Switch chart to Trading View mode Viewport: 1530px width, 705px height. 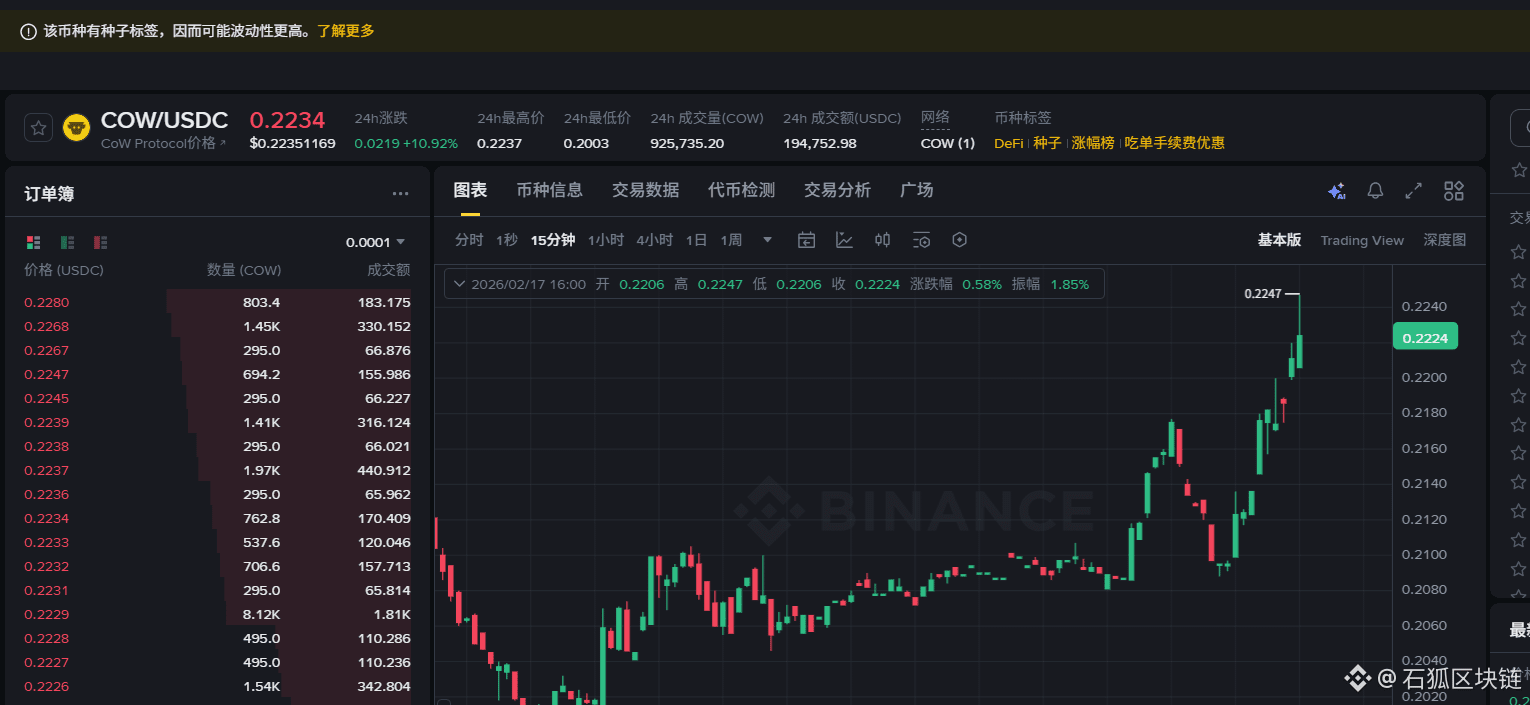tap(1361, 240)
